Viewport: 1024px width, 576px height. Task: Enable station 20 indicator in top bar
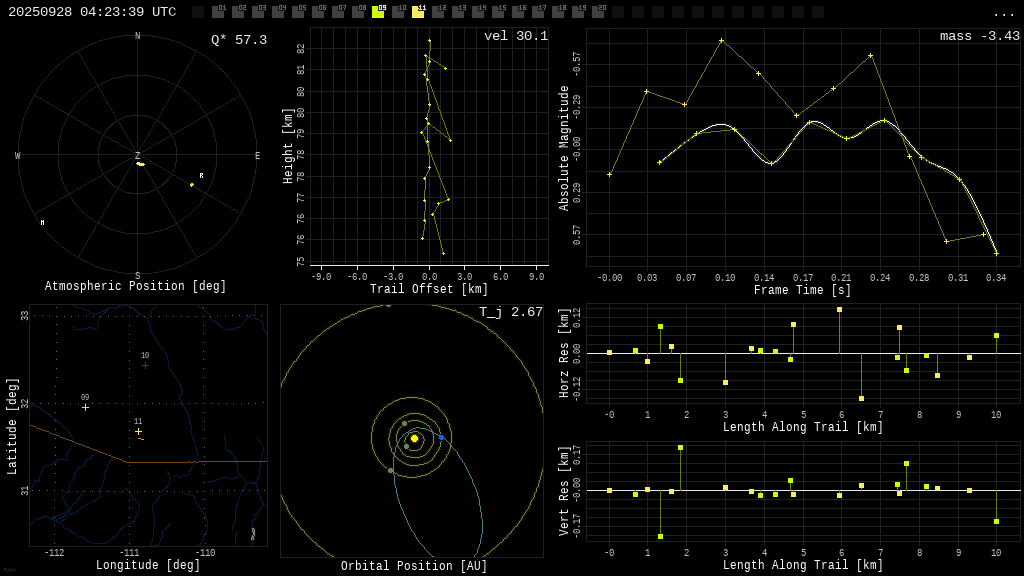(598, 12)
